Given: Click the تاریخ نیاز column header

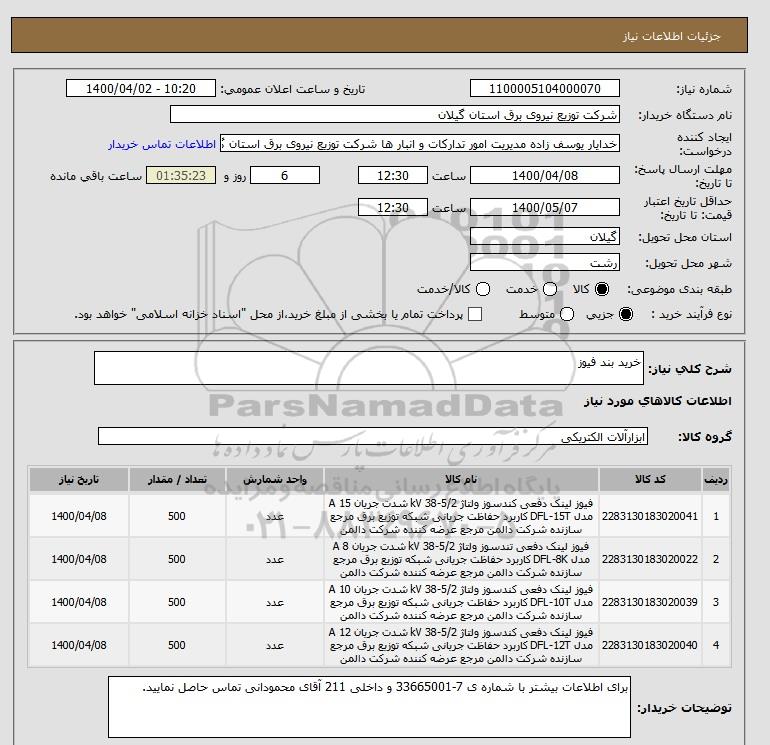Looking at the screenshot, I should click(79, 479).
